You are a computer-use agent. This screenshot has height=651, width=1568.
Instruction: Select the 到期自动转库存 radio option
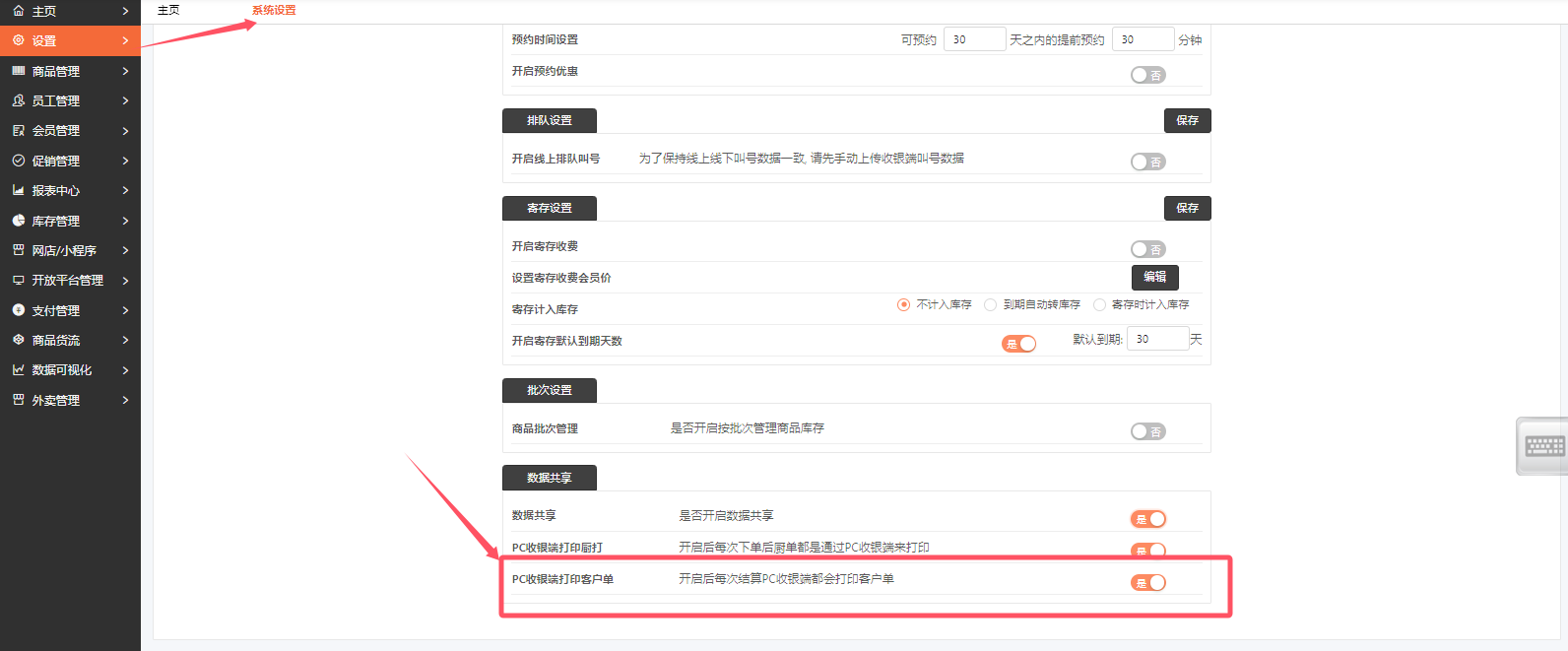coord(991,305)
